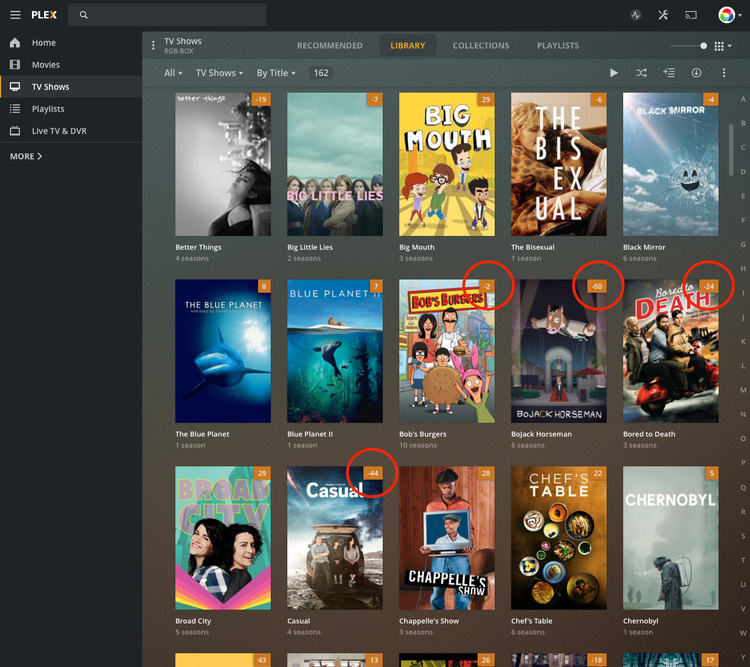Click the BoJack Horseman title link
This screenshot has width=750, height=667.
pos(541,434)
